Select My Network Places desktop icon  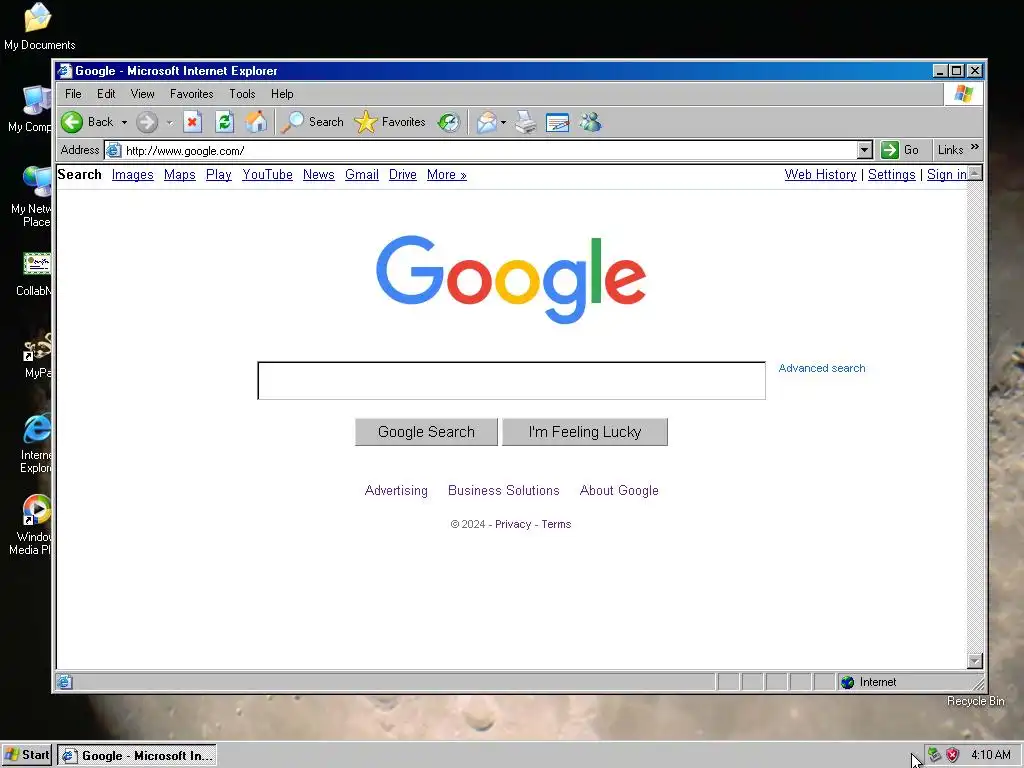click(37, 182)
